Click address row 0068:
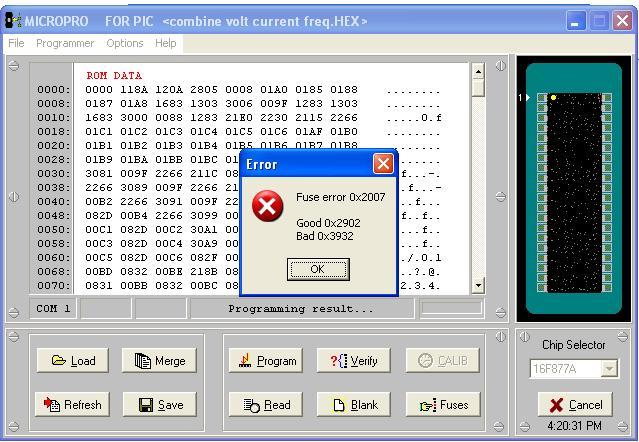639x442 pixels. (x=54, y=271)
